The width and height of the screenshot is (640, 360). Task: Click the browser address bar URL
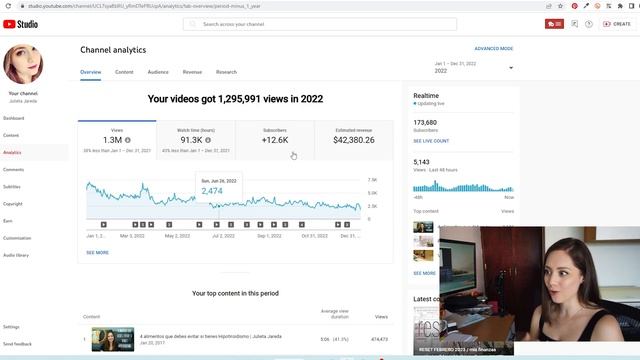tap(144, 6)
